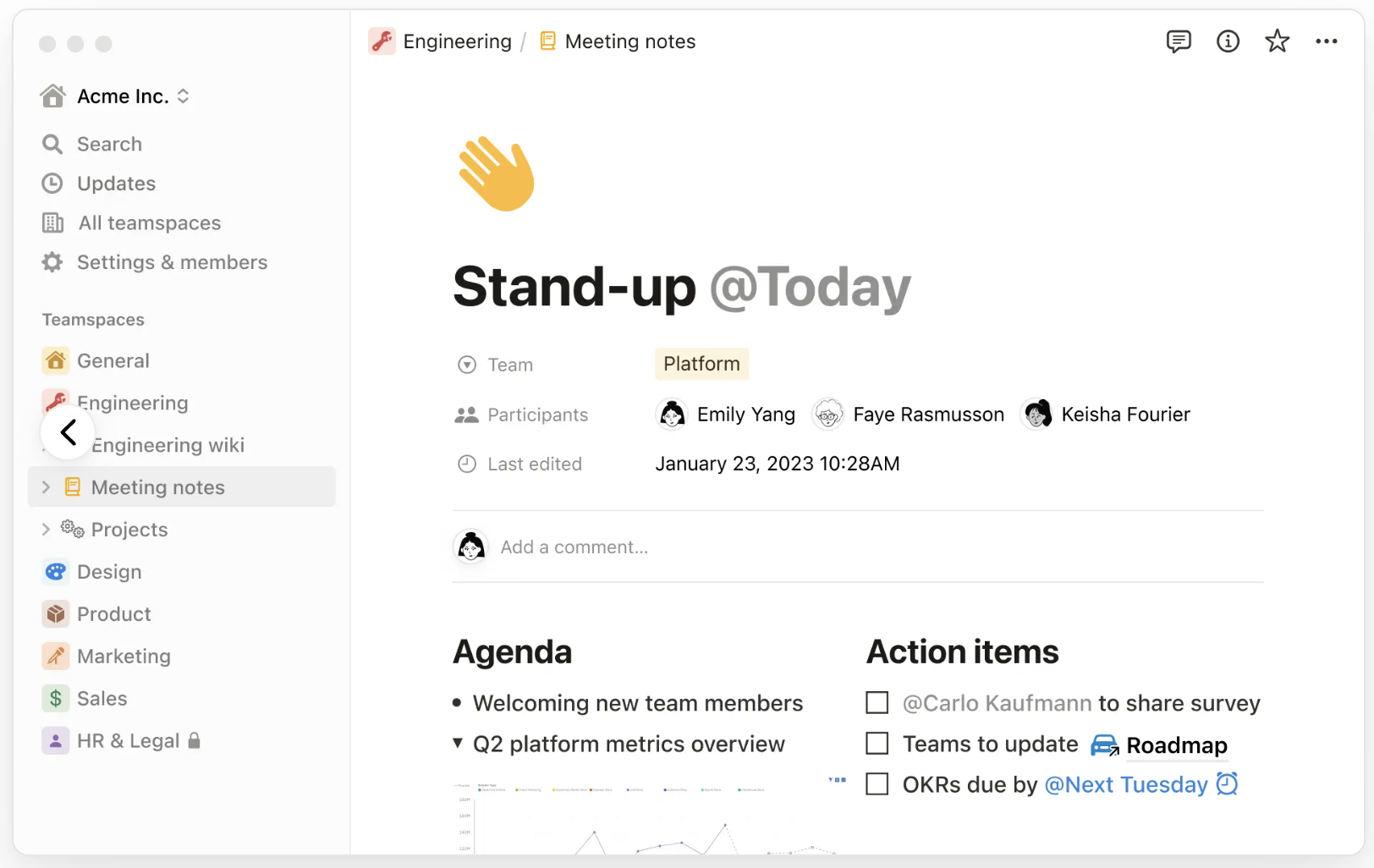Screen dimensions: 1374x868
Task: Collapse the Meeting notes item
Action: click(46, 486)
